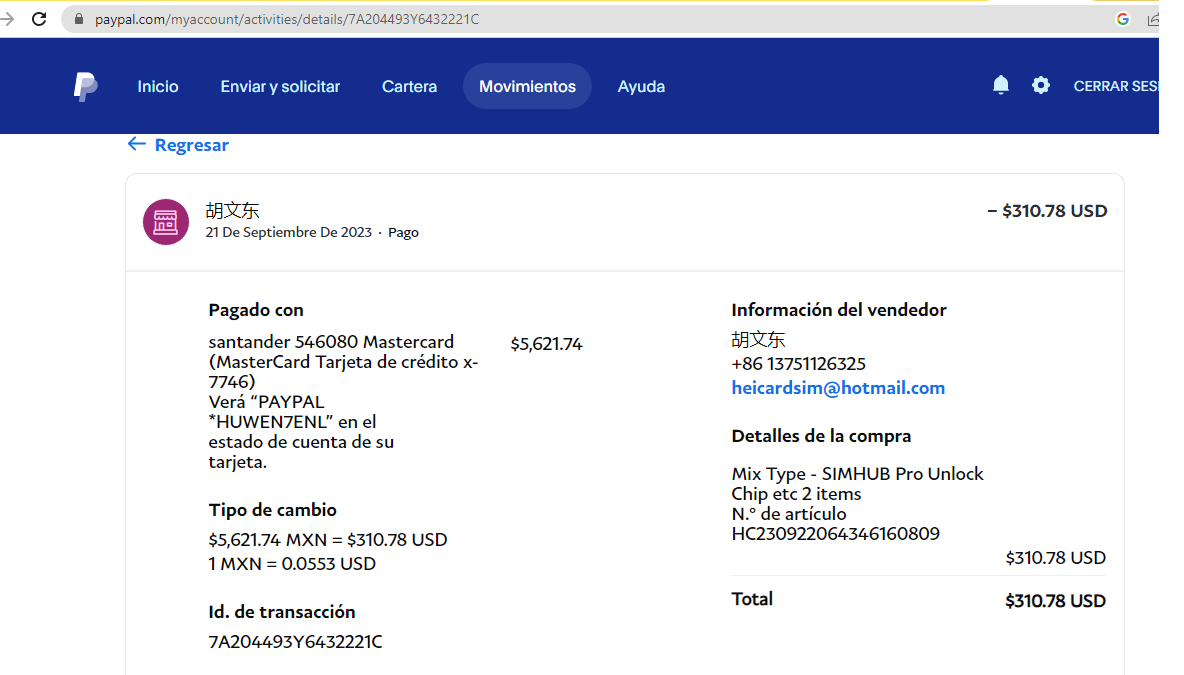1184x675 pixels.
Task: Click the Tipo de cambio heading
Action: pyautogui.click(x=273, y=510)
